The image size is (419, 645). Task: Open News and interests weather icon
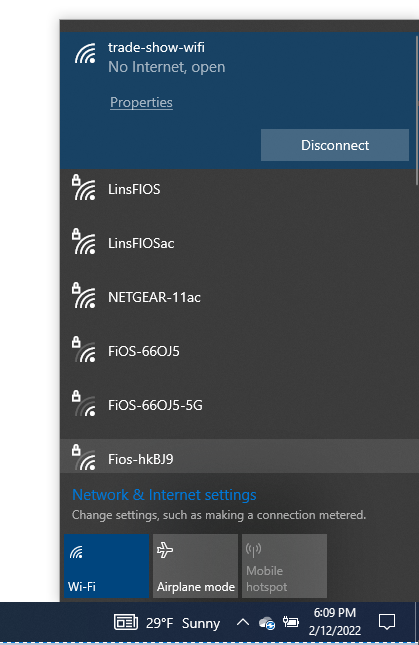(x=126, y=622)
